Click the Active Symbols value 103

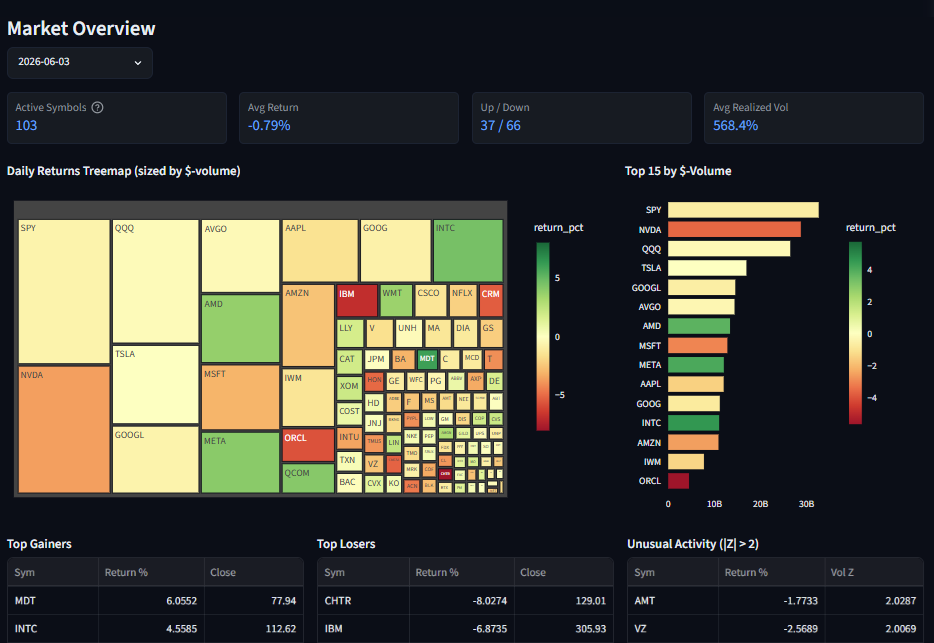(26, 126)
